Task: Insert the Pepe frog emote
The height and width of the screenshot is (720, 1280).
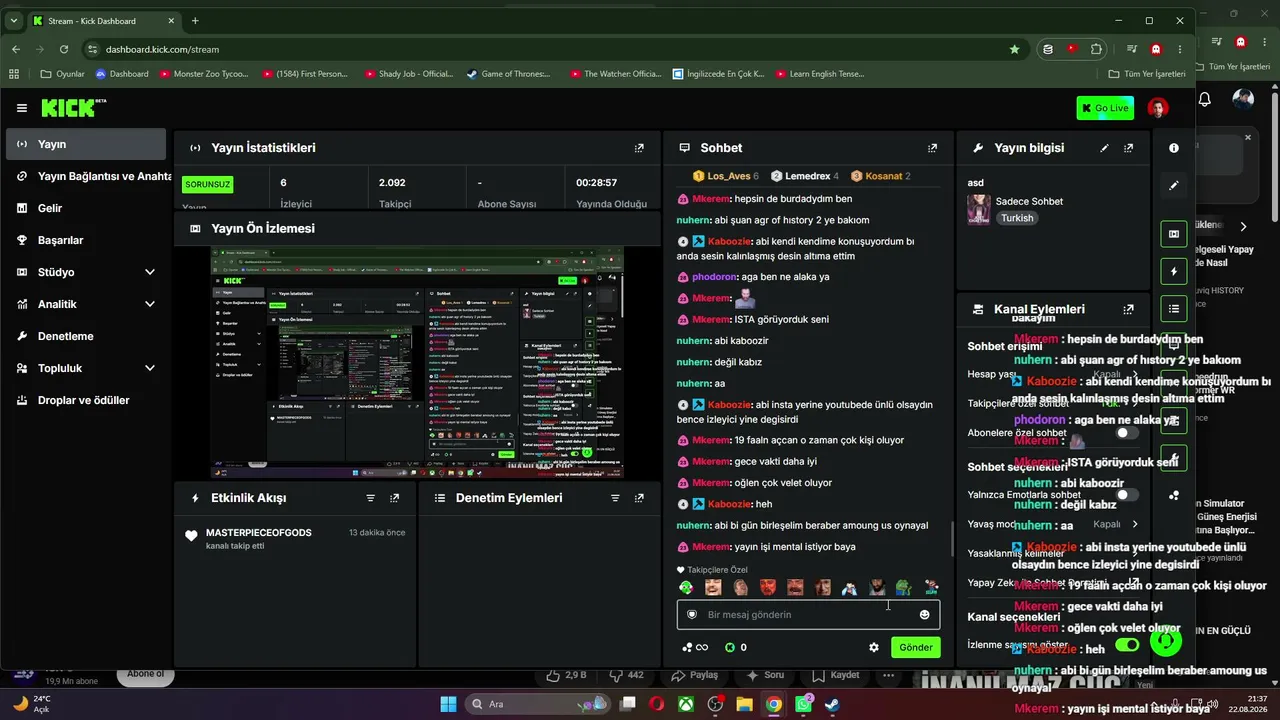Action: click(903, 587)
